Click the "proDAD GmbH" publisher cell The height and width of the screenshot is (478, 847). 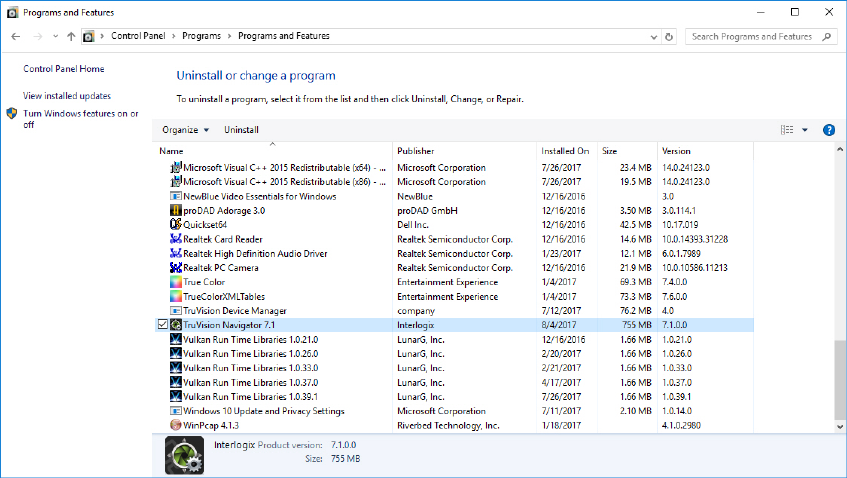coord(427,210)
